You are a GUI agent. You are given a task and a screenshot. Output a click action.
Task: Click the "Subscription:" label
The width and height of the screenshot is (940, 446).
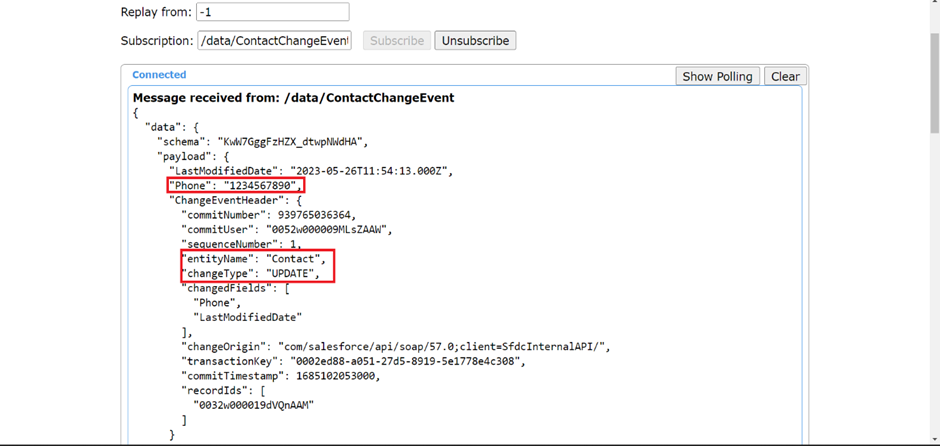point(157,41)
